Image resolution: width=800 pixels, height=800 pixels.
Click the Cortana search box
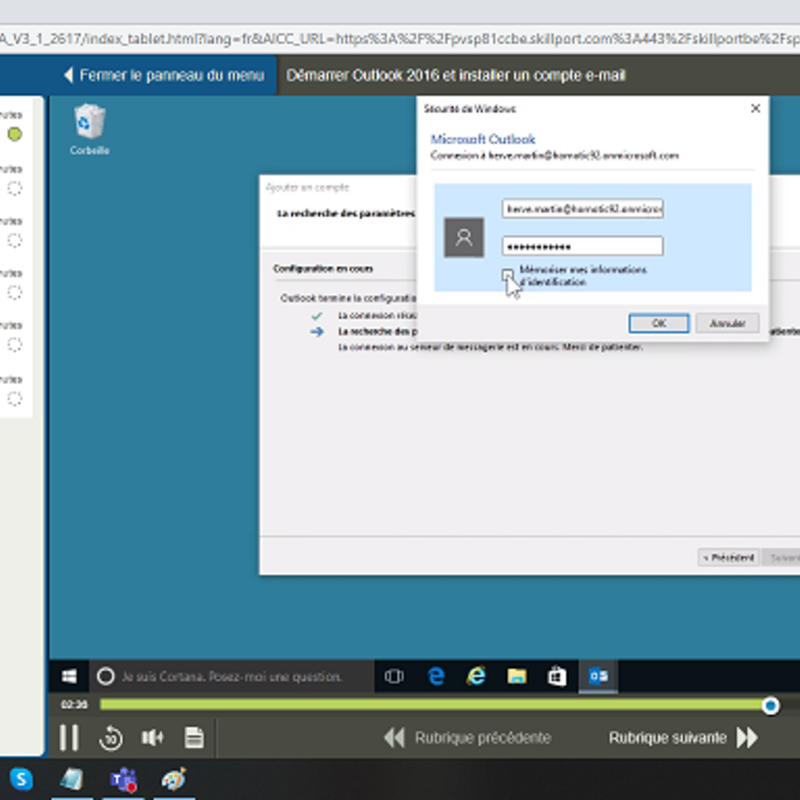[x=232, y=677]
